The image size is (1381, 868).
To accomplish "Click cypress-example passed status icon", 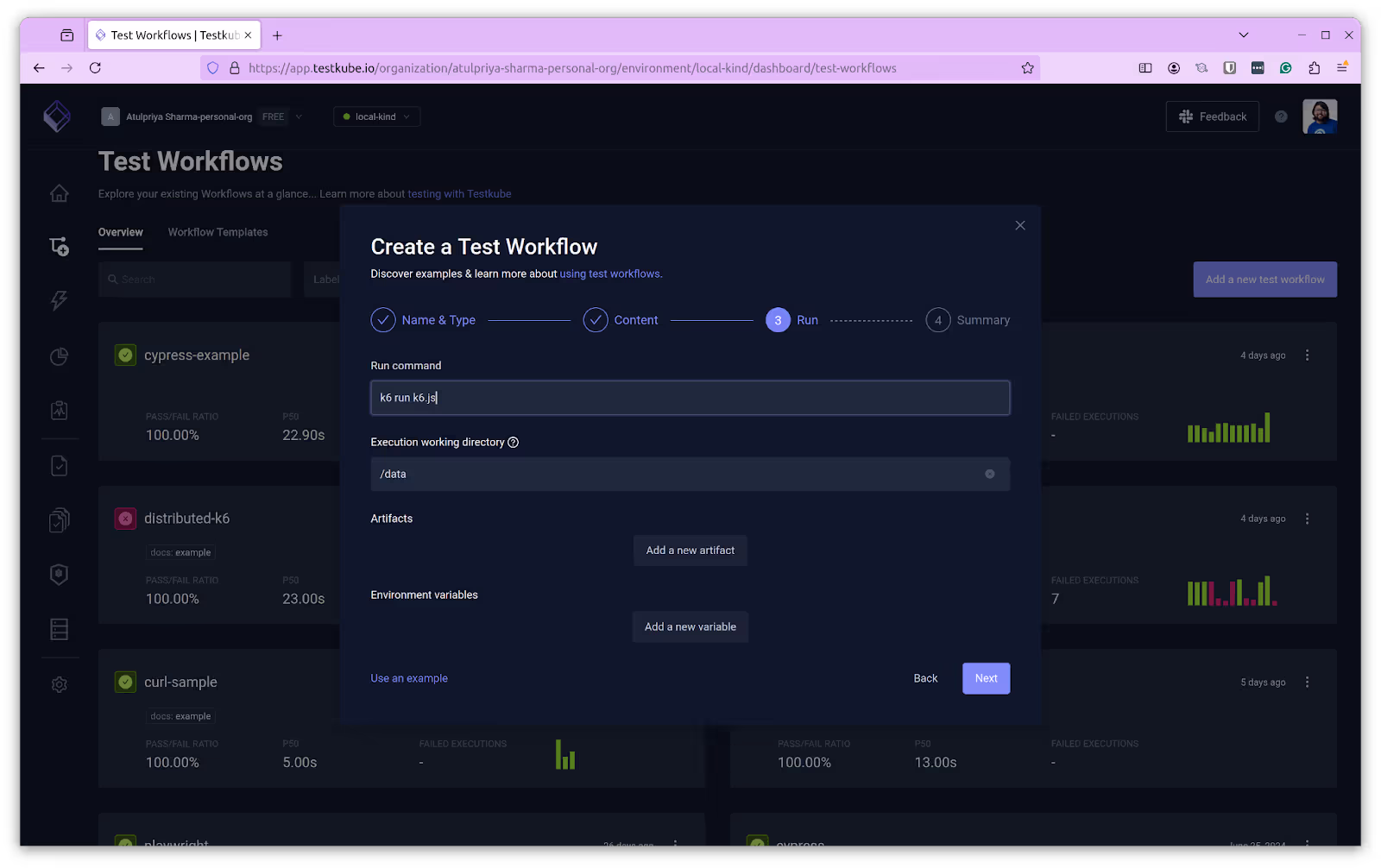I will coord(126,355).
